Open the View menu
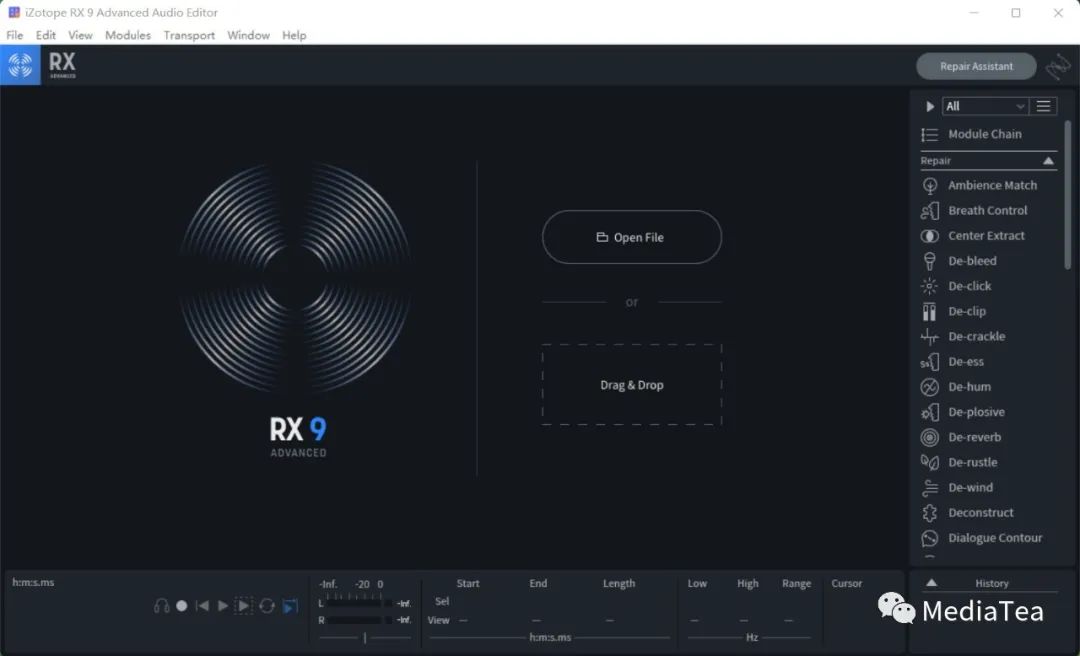Screen dimensions: 1080x656 [x=80, y=35]
